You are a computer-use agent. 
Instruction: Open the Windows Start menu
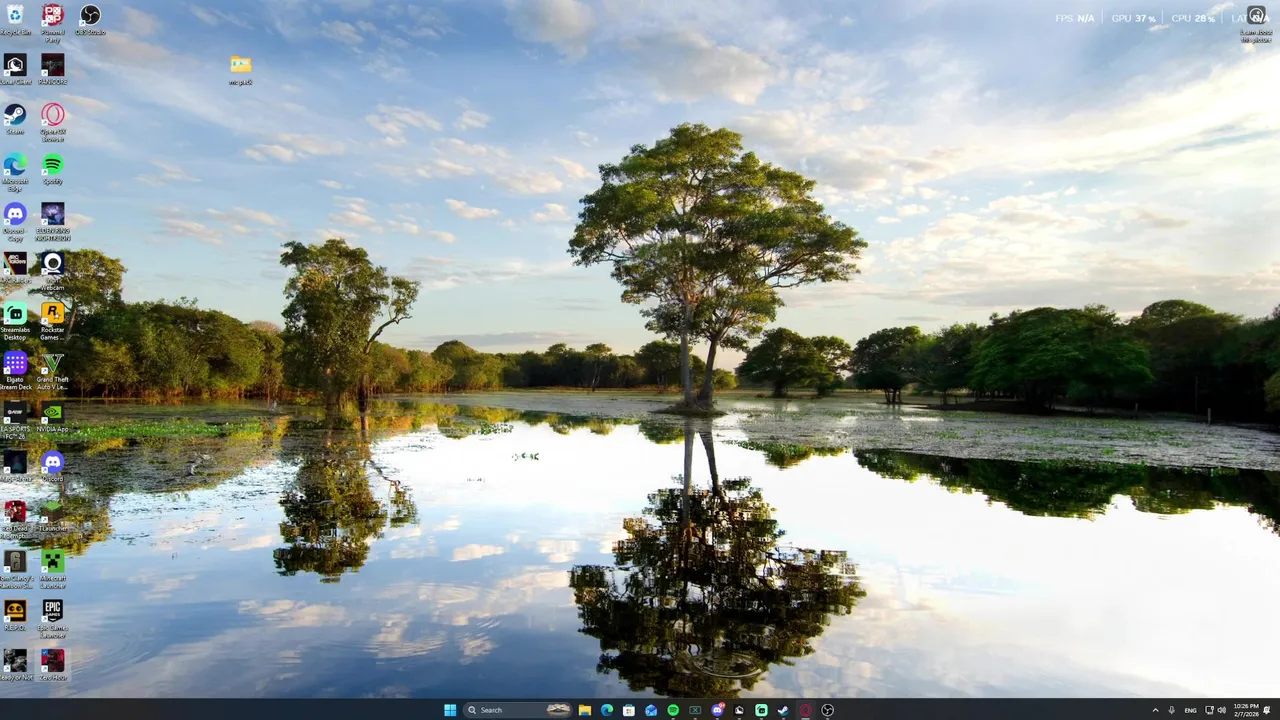[450, 710]
